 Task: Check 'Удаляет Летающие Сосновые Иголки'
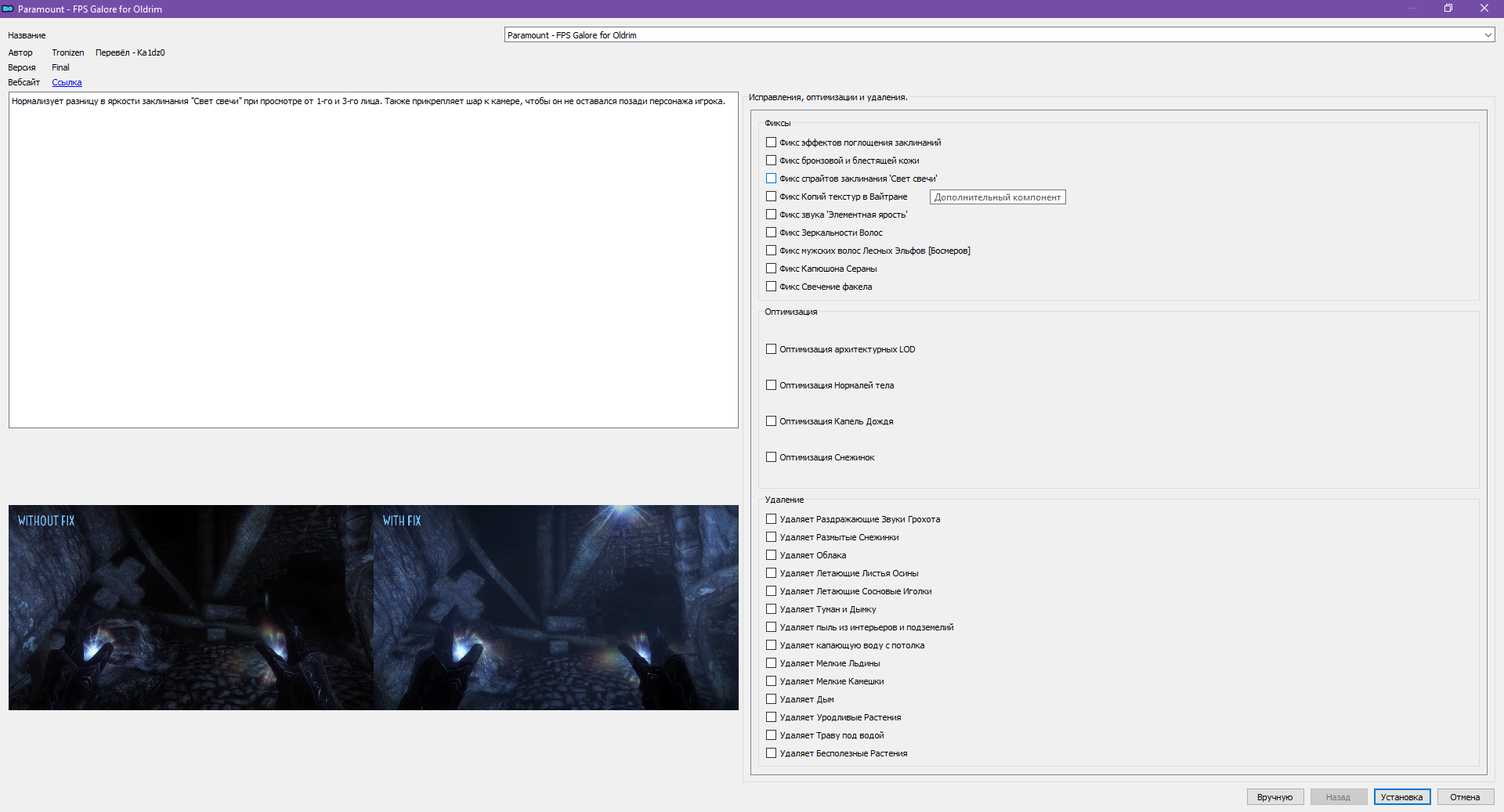click(x=771, y=591)
